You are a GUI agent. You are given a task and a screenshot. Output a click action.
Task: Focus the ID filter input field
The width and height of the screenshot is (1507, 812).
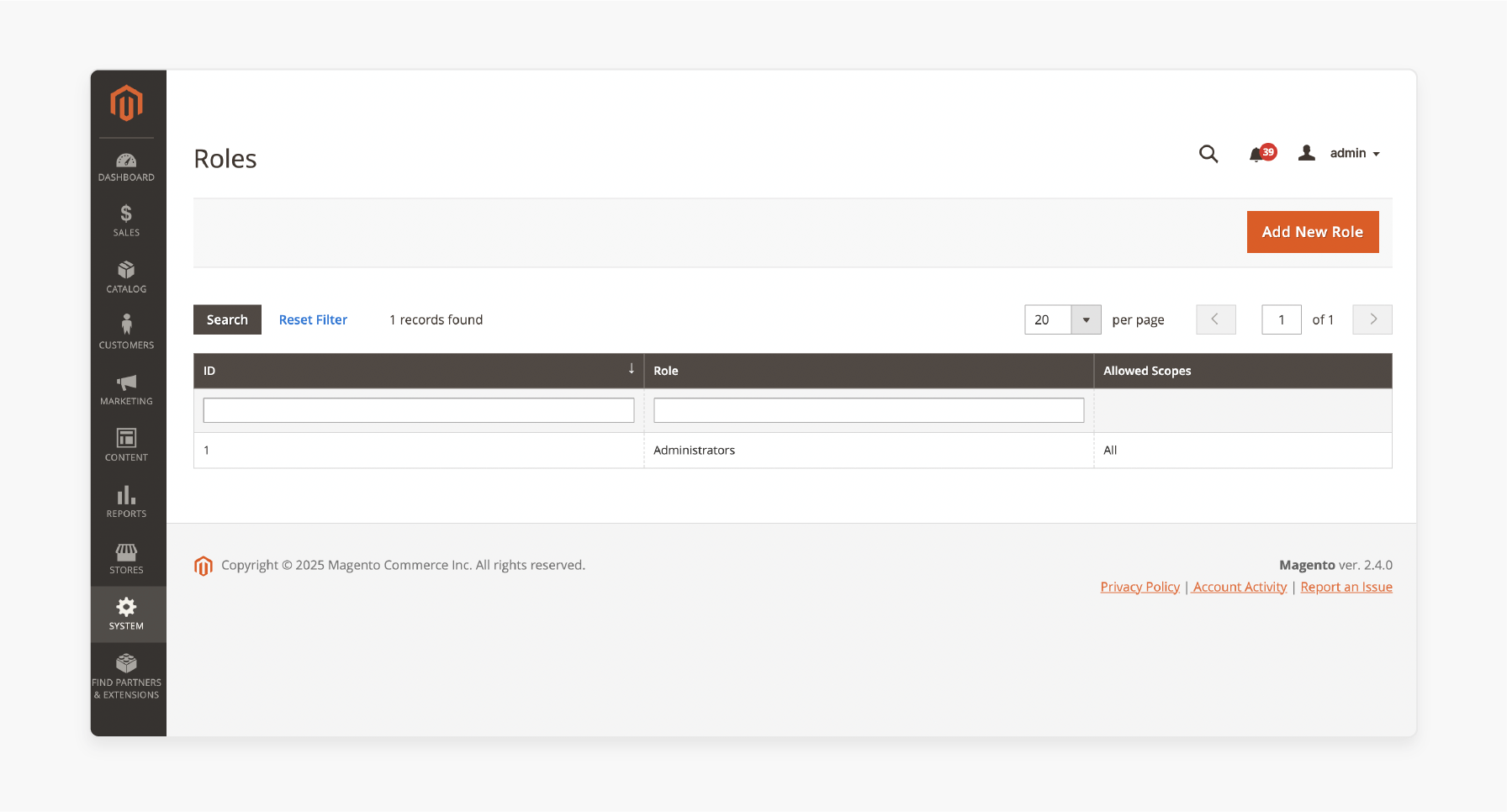[x=419, y=410]
